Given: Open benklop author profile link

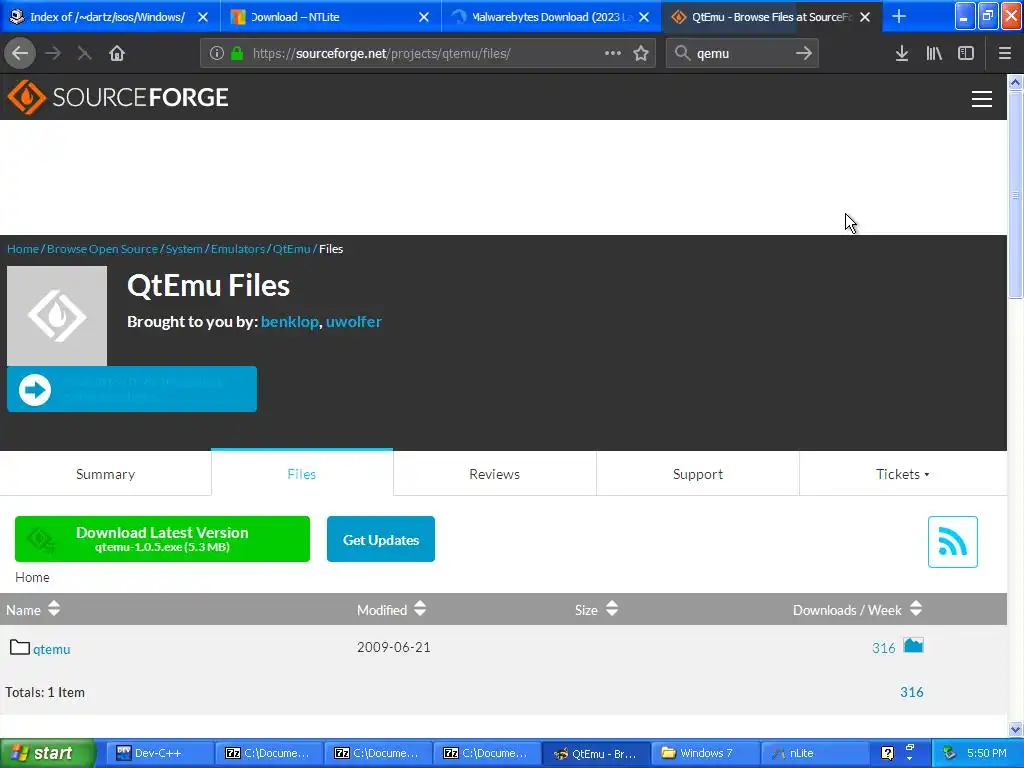Looking at the screenshot, I should coord(289,321).
